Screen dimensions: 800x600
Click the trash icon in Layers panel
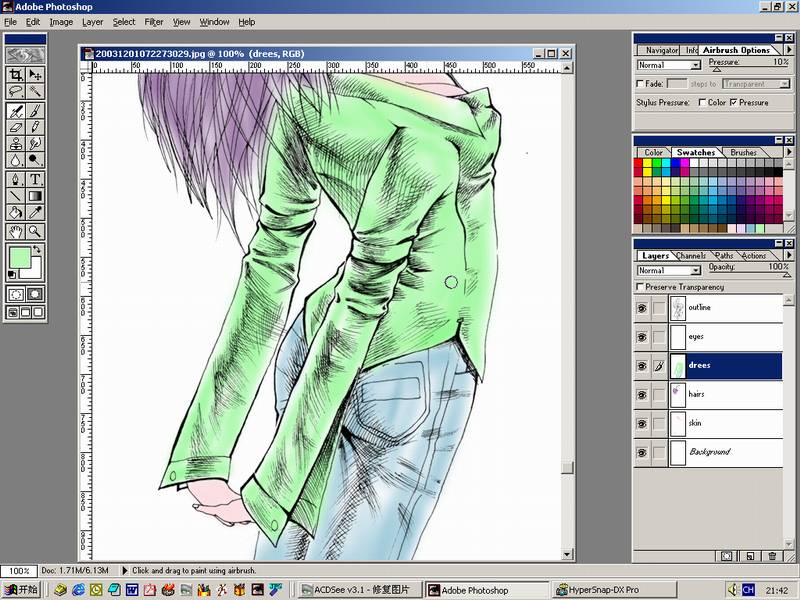(772, 556)
